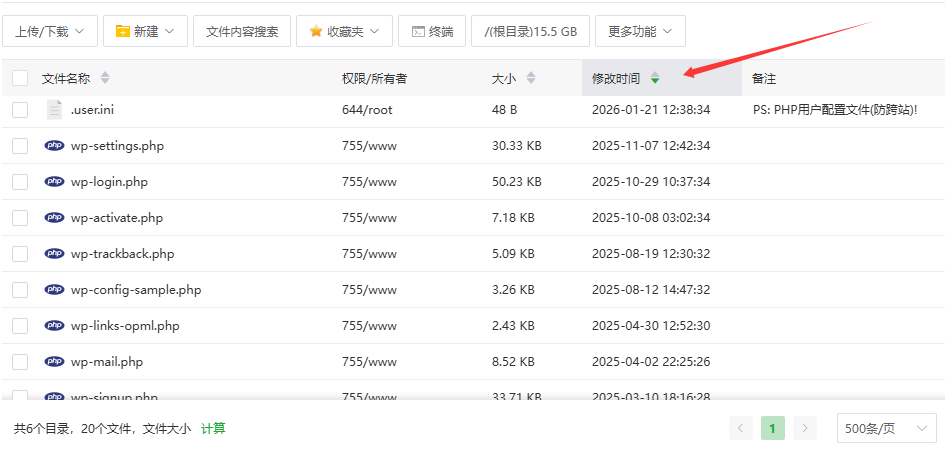Open the wp-trackback.php file name
Screen dimensions: 945x450
(x=122, y=254)
